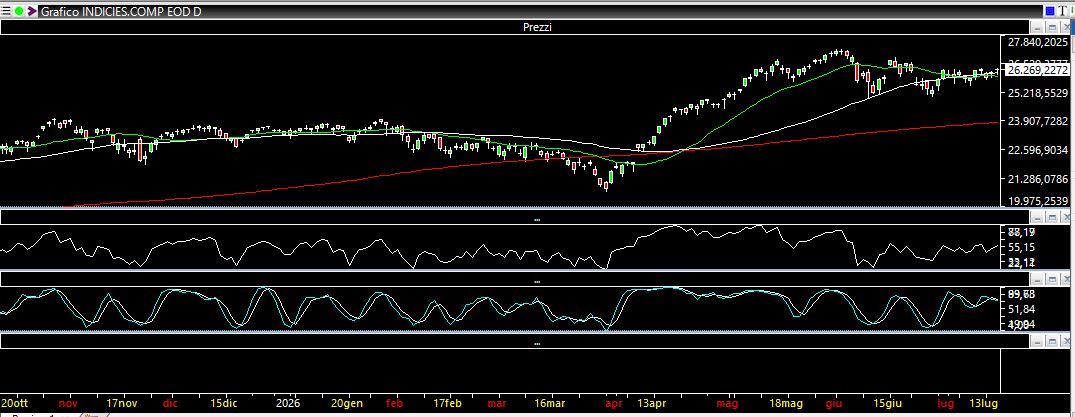The image size is (1075, 417).
Task: Maximize the Prezzi panel
Action: point(1052,27)
